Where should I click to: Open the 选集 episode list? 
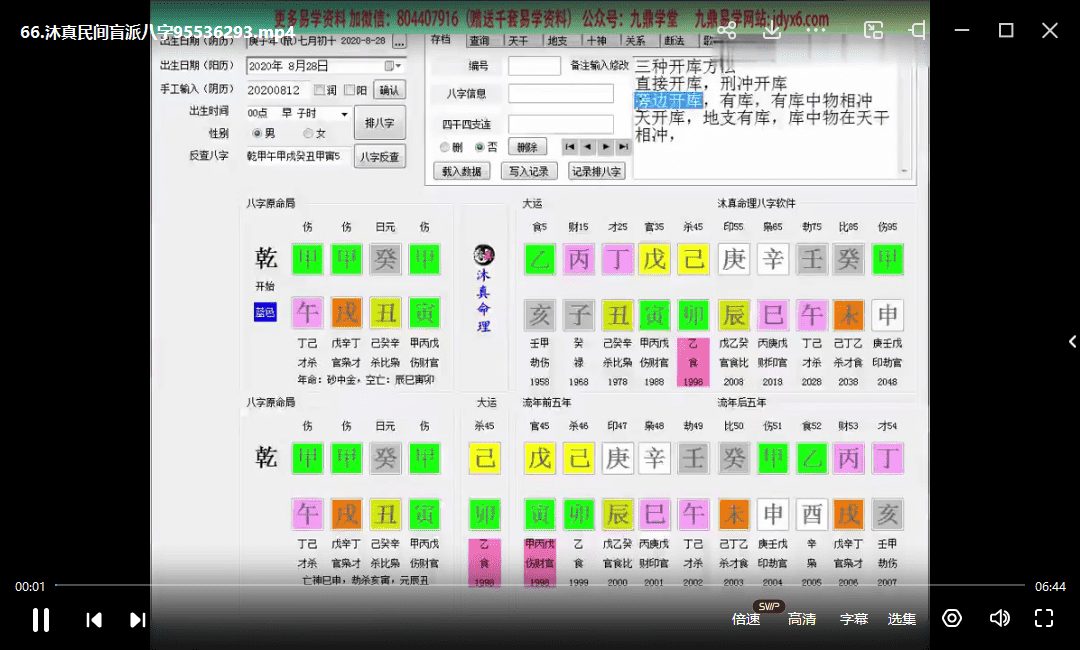tap(901, 619)
